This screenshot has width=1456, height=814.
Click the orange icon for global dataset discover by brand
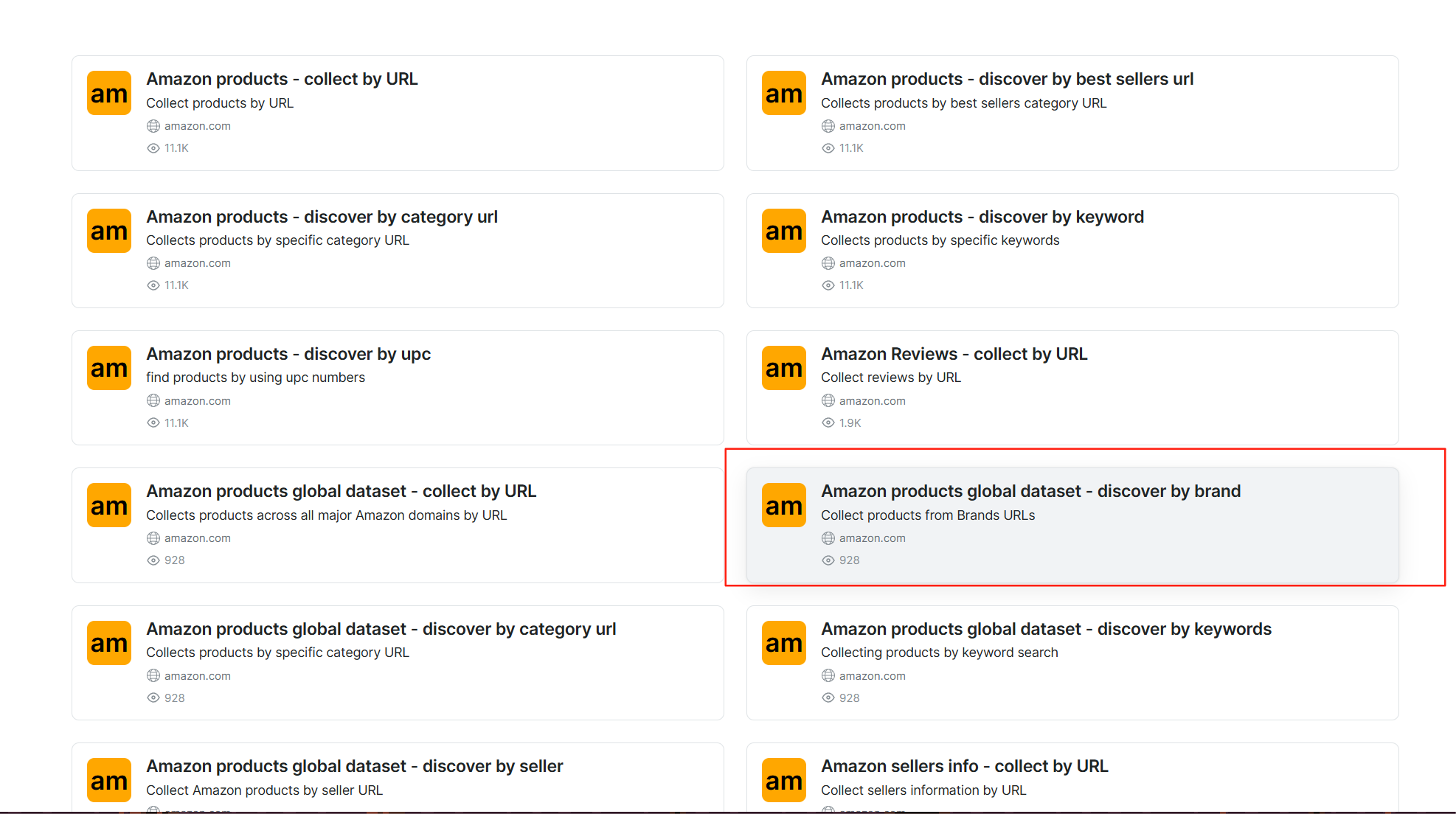click(x=783, y=506)
